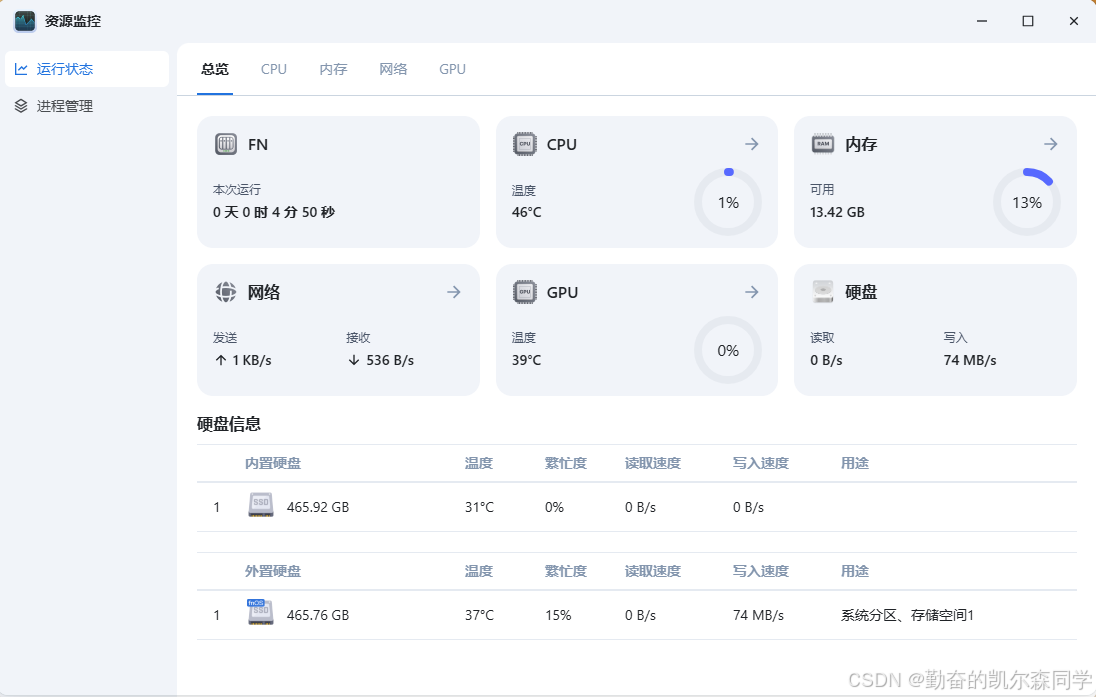
Task: Click the 37°C external disk temperature
Action: [x=480, y=615]
